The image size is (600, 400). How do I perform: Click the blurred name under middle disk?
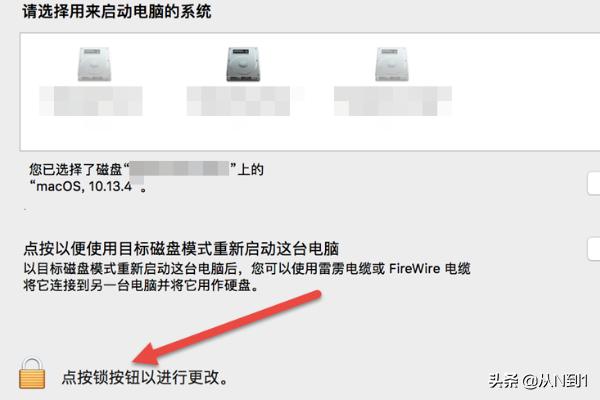238,101
